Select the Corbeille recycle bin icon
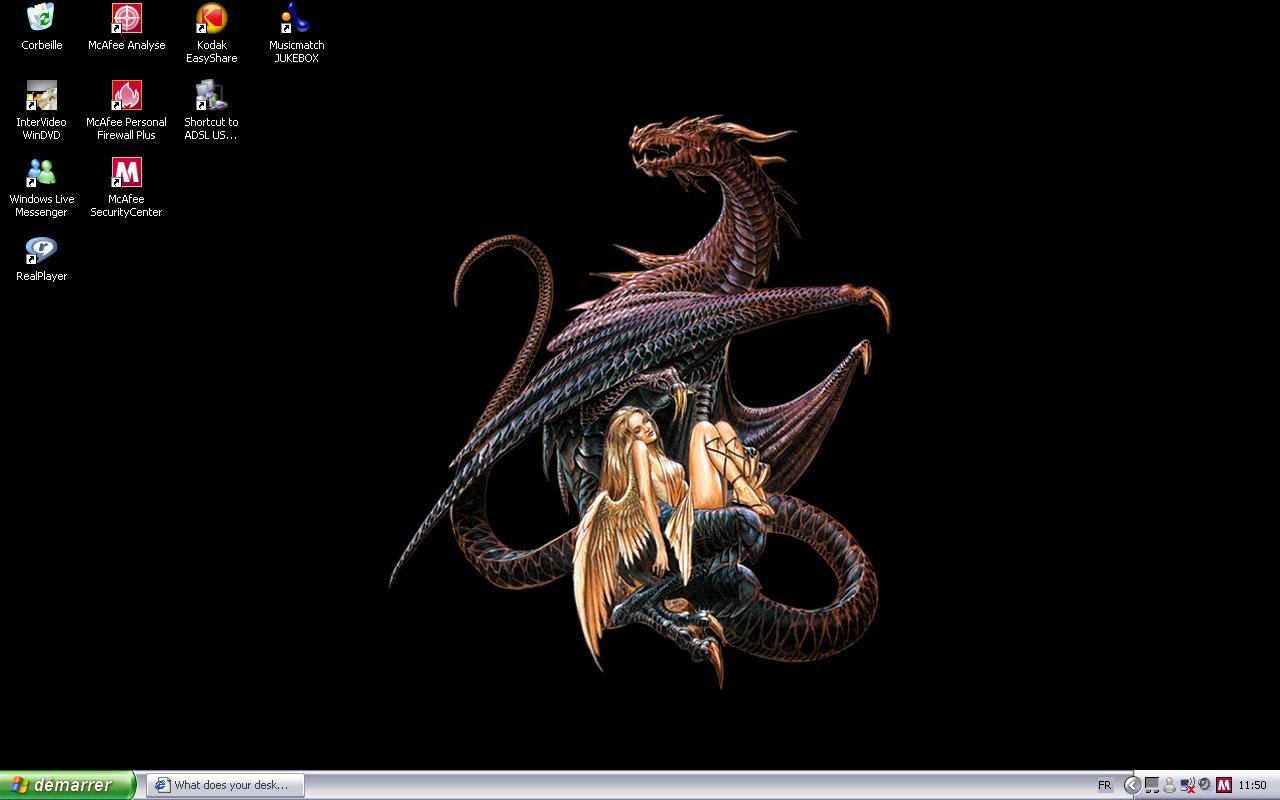 (x=41, y=19)
